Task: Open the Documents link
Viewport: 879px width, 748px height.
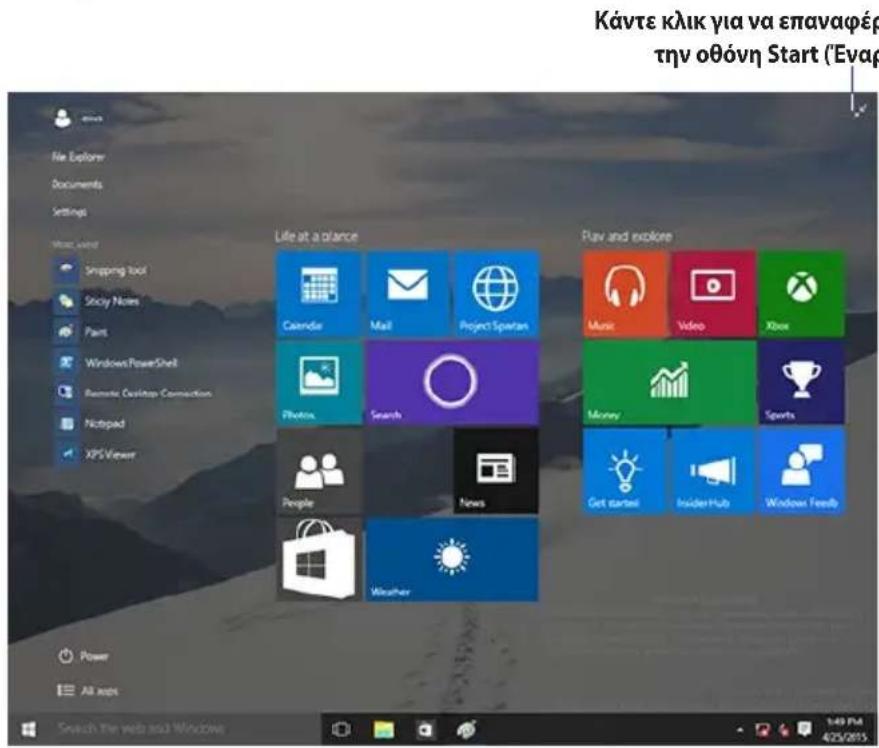Action: point(77,184)
